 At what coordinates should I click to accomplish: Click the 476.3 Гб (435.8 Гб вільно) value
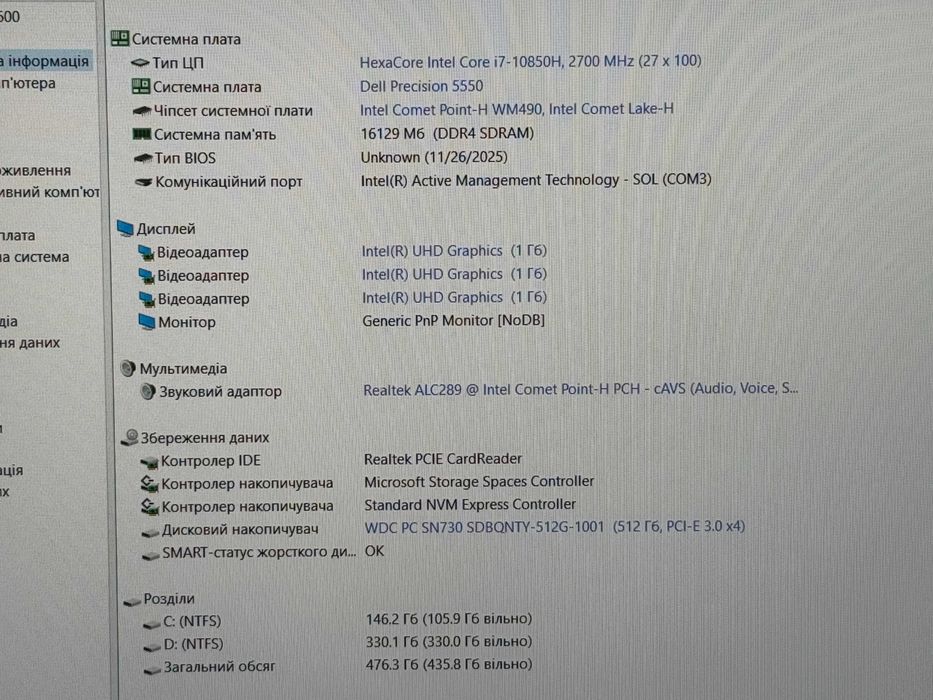coord(449,664)
